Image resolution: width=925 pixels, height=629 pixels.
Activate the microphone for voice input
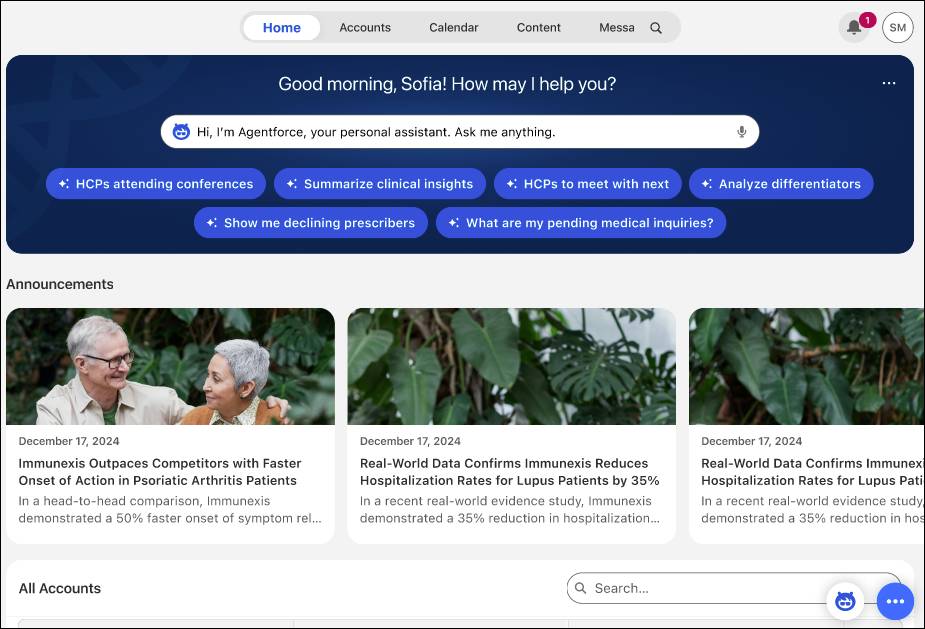(741, 131)
